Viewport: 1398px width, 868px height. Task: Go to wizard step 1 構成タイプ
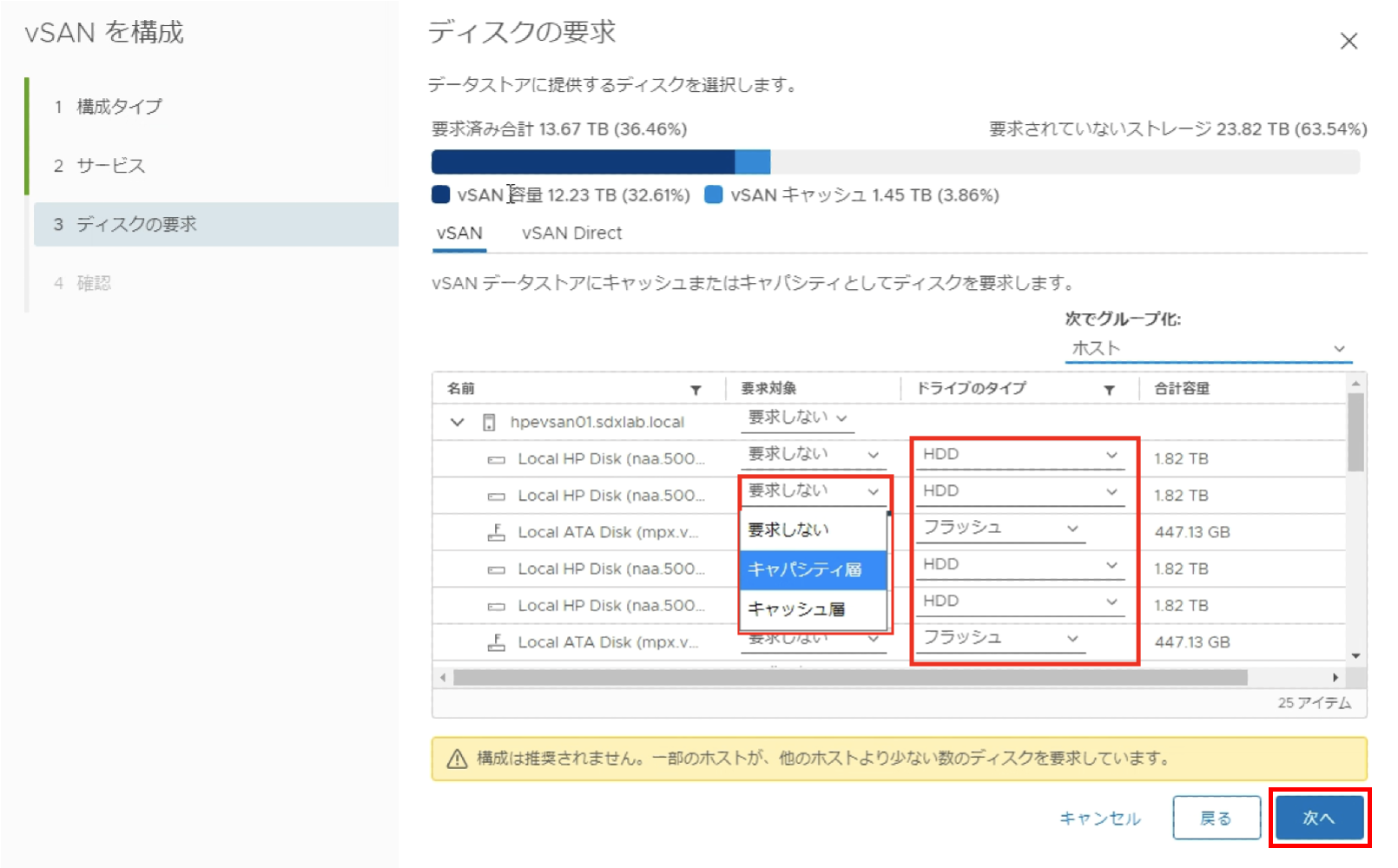[x=120, y=107]
